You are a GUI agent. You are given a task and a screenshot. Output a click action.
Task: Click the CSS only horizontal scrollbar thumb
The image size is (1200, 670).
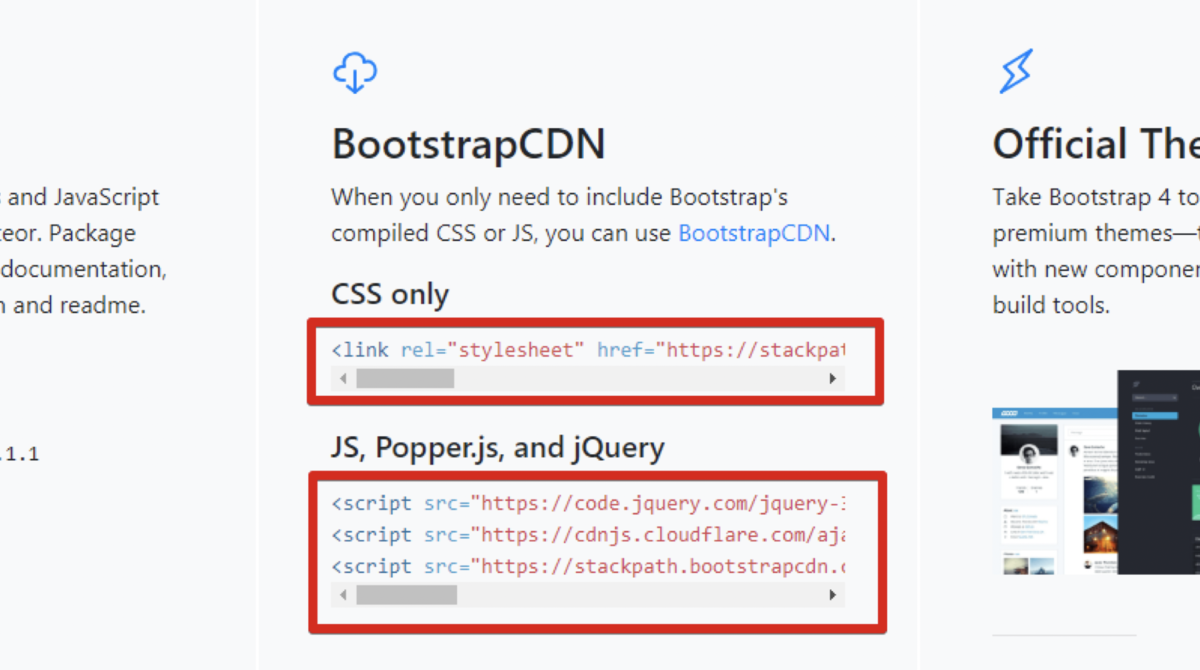coord(405,379)
